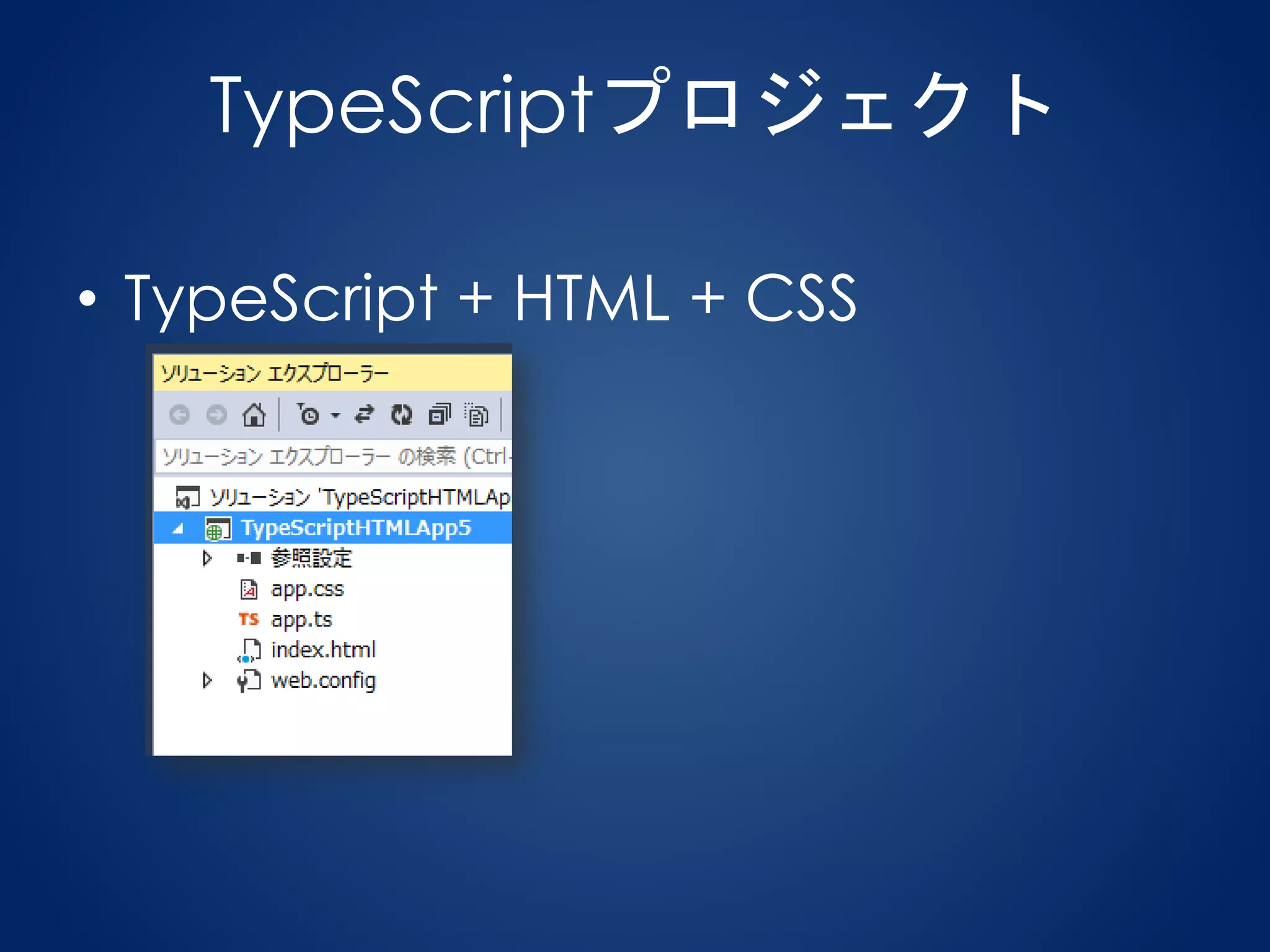Open dropdown arrow beside clock filter icon
The width and height of the screenshot is (1270, 952).
coord(335,415)
